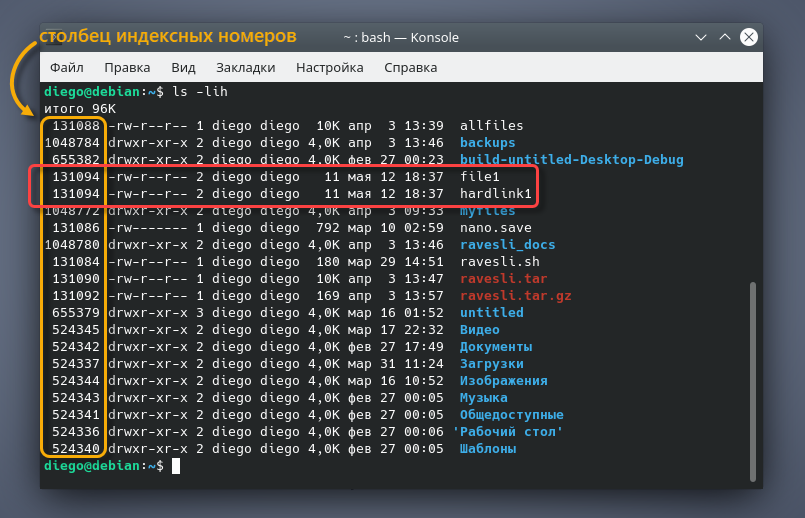Image resolution: width=805 pixels, height=518 pixels.
Task: Click the file1 entry in listing
Action: click(479, 177)
